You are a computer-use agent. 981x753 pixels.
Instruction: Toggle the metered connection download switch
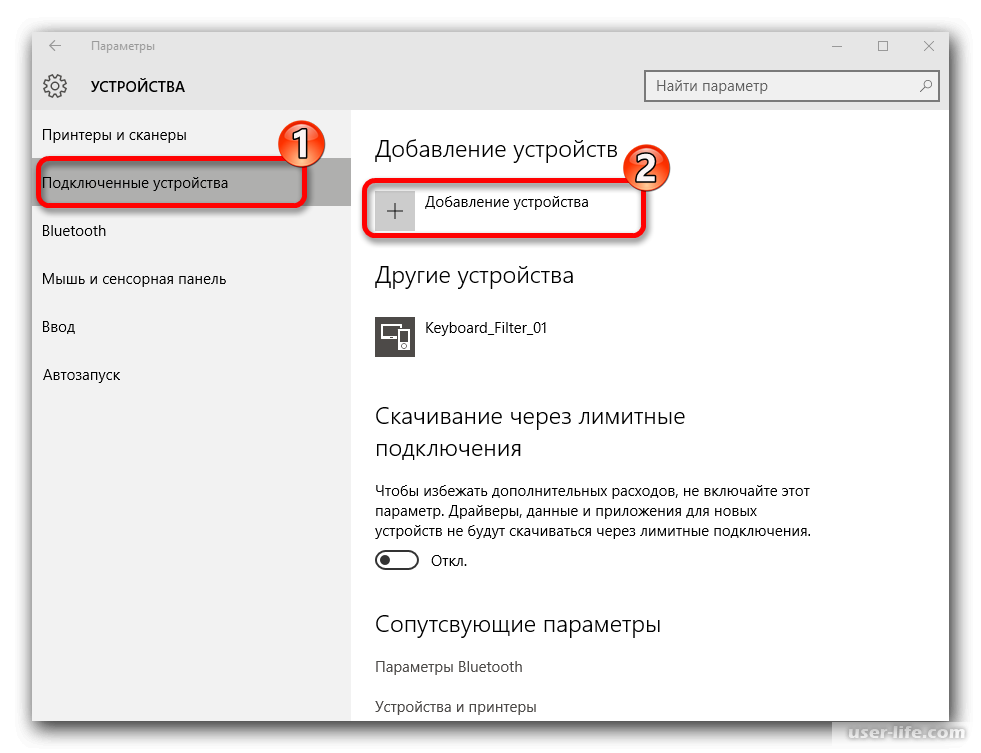click(397, 560)
